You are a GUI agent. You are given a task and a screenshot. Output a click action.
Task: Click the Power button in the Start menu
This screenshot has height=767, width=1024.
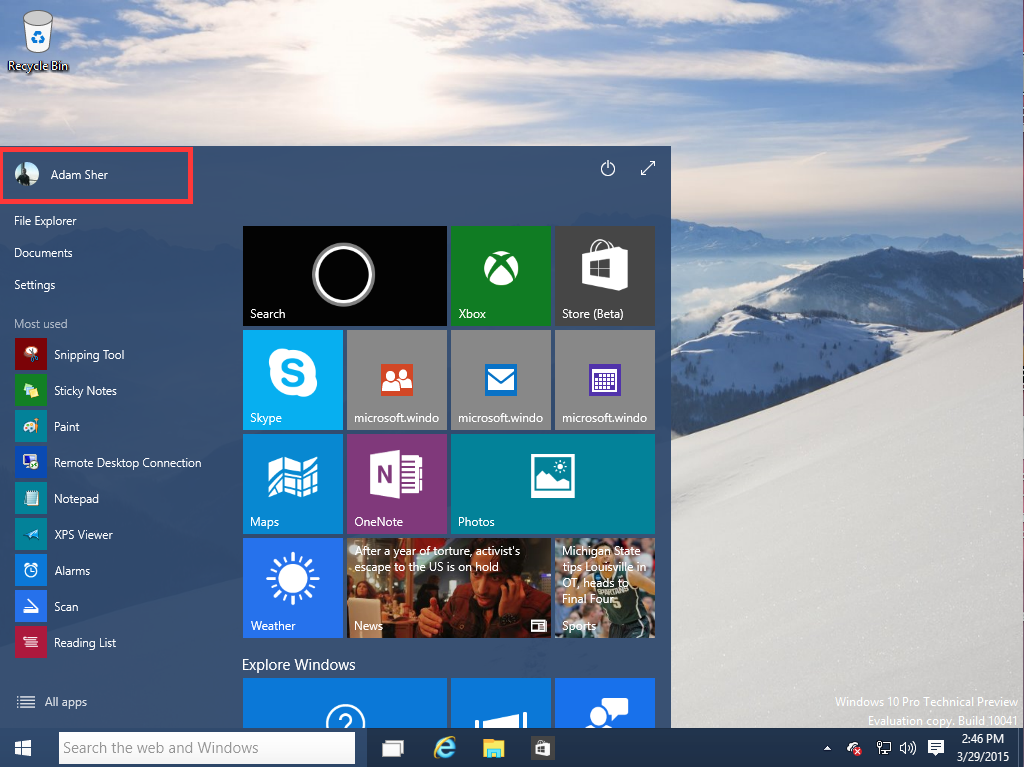point(607,169)
